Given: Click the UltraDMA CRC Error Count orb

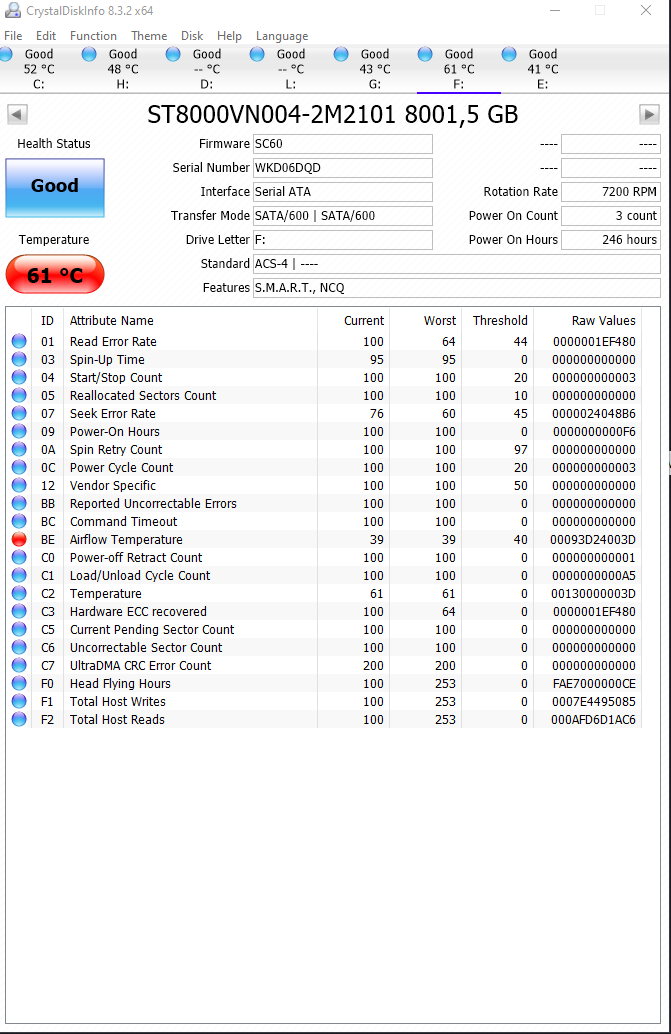Looking at the screenshot, I should tap(19, 665).
